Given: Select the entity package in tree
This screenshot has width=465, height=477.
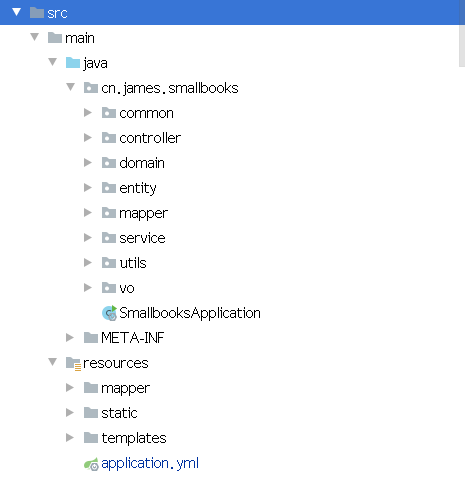Looking at the screenshot, I should pyautogui.click(x=138, y=188).
